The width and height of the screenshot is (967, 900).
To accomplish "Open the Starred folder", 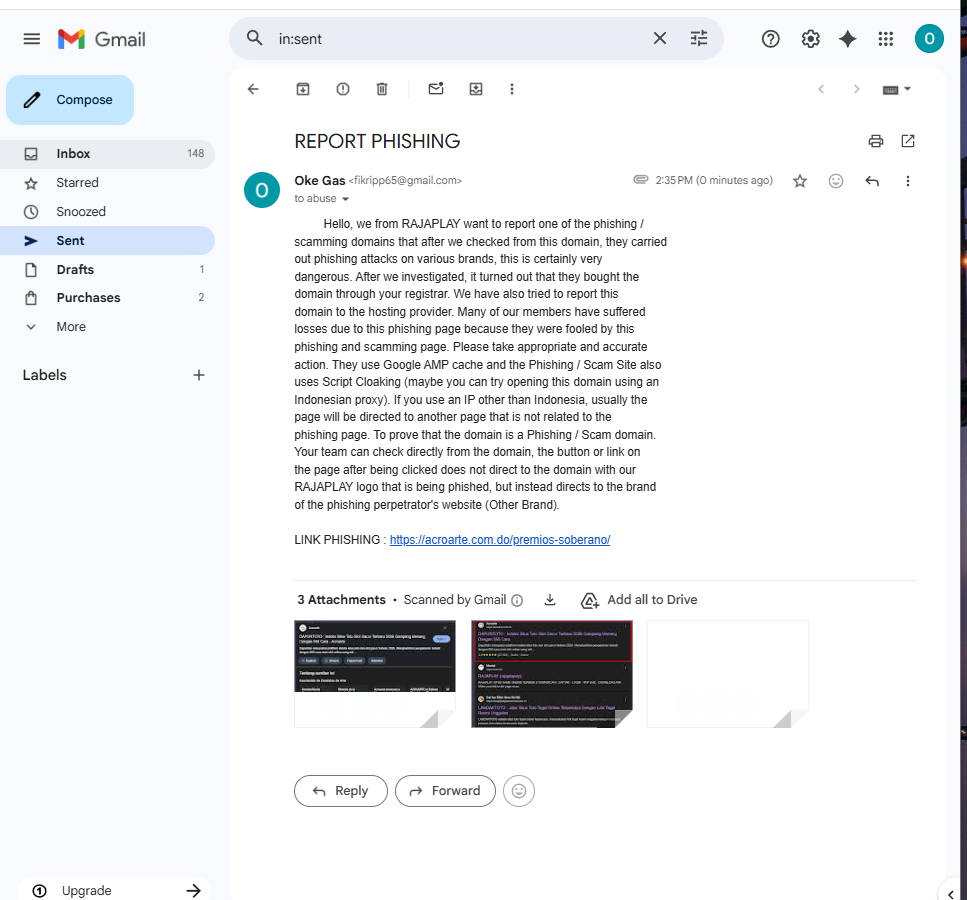I will pos(107,183).
